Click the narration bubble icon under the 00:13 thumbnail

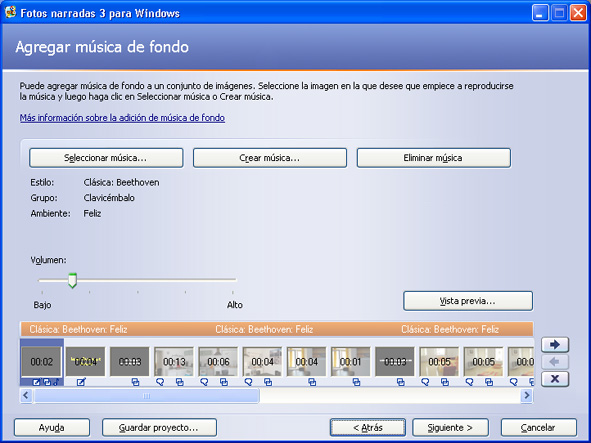point(160,382)
